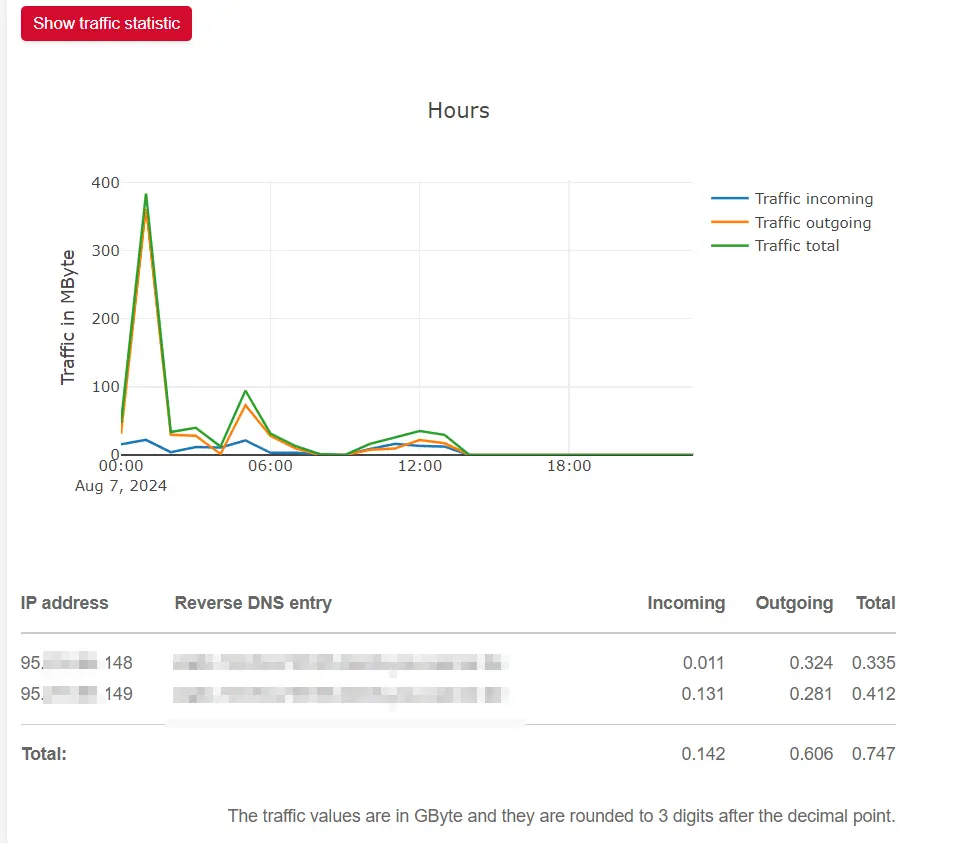Viewport: 978px width, 843px height.
Task: Click the 18:00 x-axis tick label
Action: coord(568,466)
